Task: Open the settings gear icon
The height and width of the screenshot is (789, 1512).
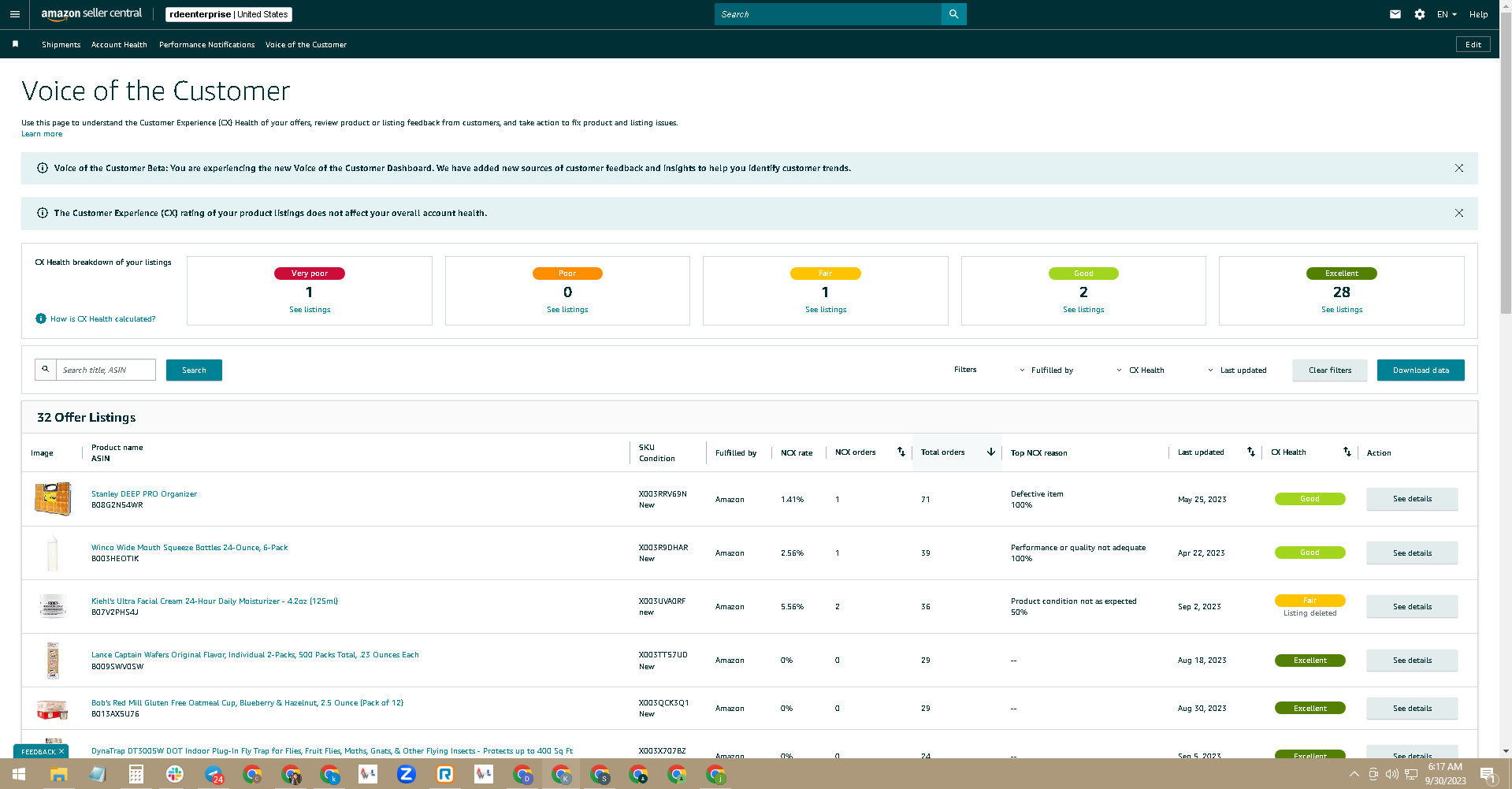Action: pyautogui.click(x=1419, y=14)
